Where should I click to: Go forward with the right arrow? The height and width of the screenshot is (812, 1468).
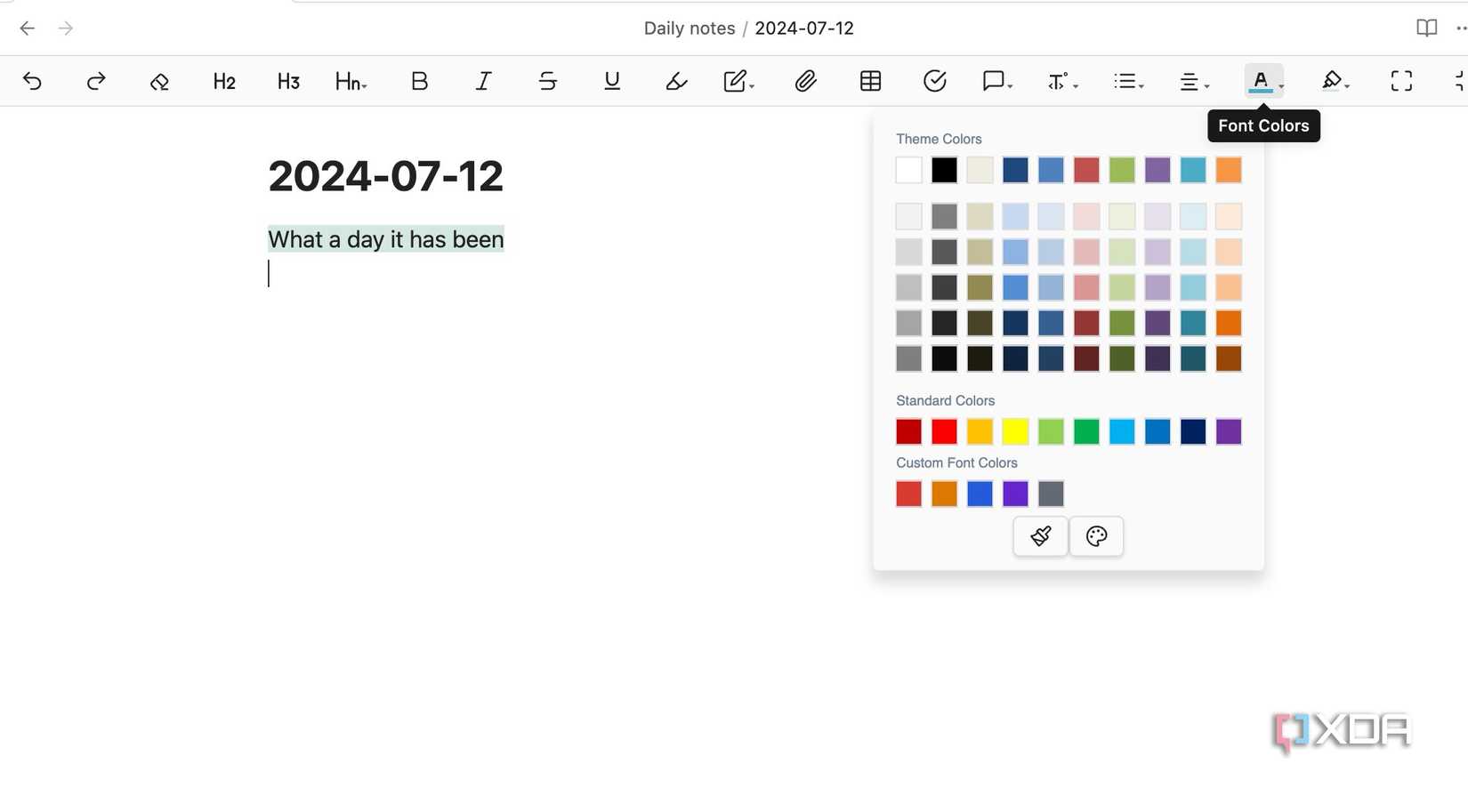tap(66, 28)
